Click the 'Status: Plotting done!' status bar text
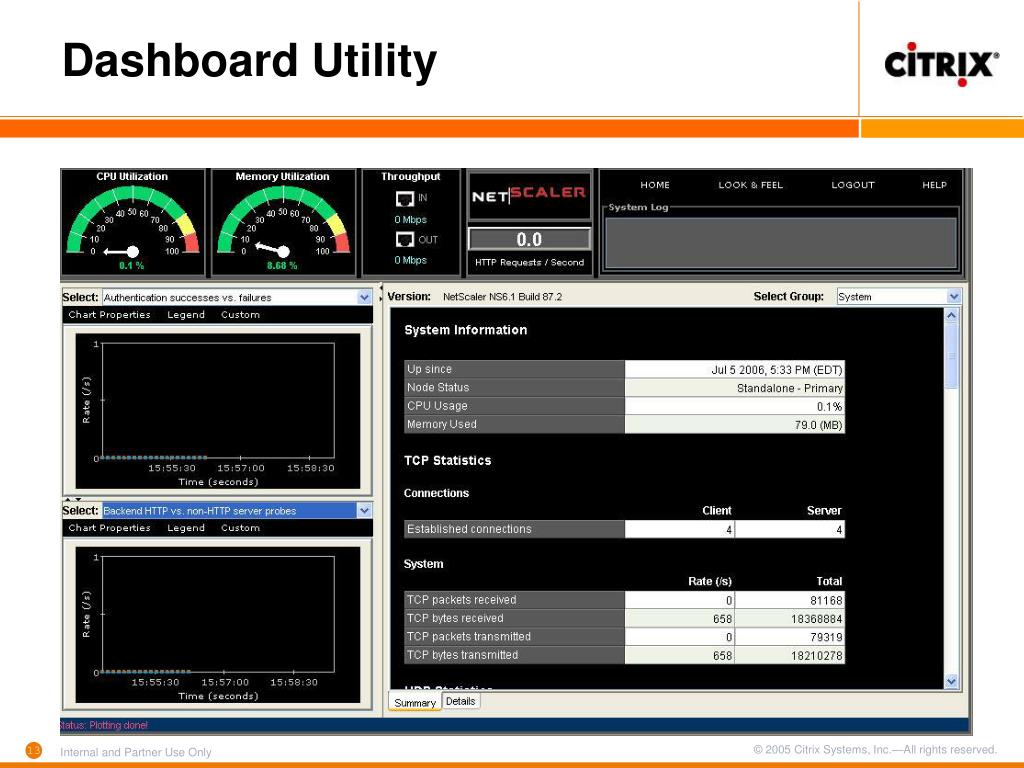Viewport: 1024px width, 768px height. [104, 725]
